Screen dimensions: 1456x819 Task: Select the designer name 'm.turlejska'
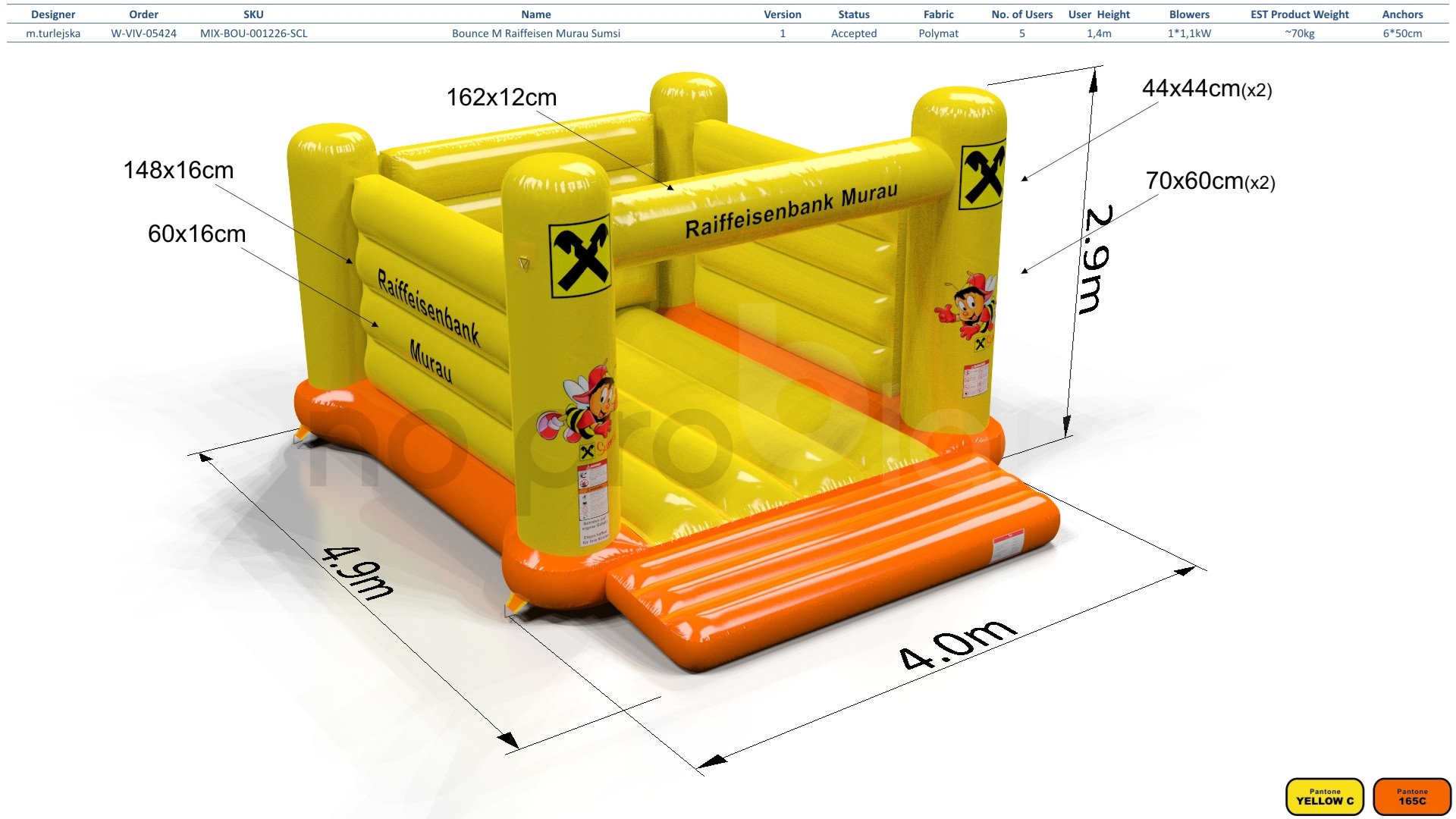53,33
